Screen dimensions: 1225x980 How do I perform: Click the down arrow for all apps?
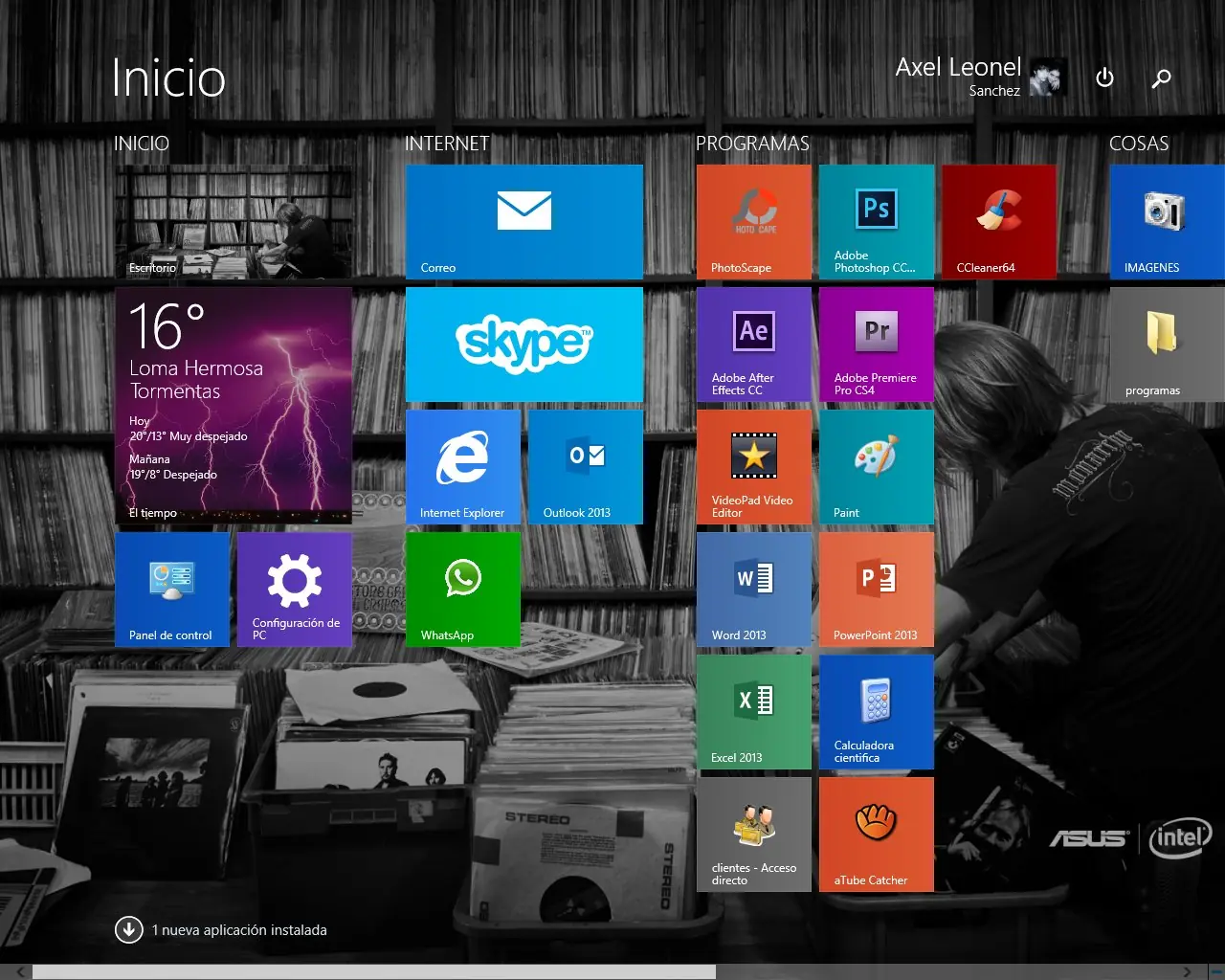tap(128, 929)
